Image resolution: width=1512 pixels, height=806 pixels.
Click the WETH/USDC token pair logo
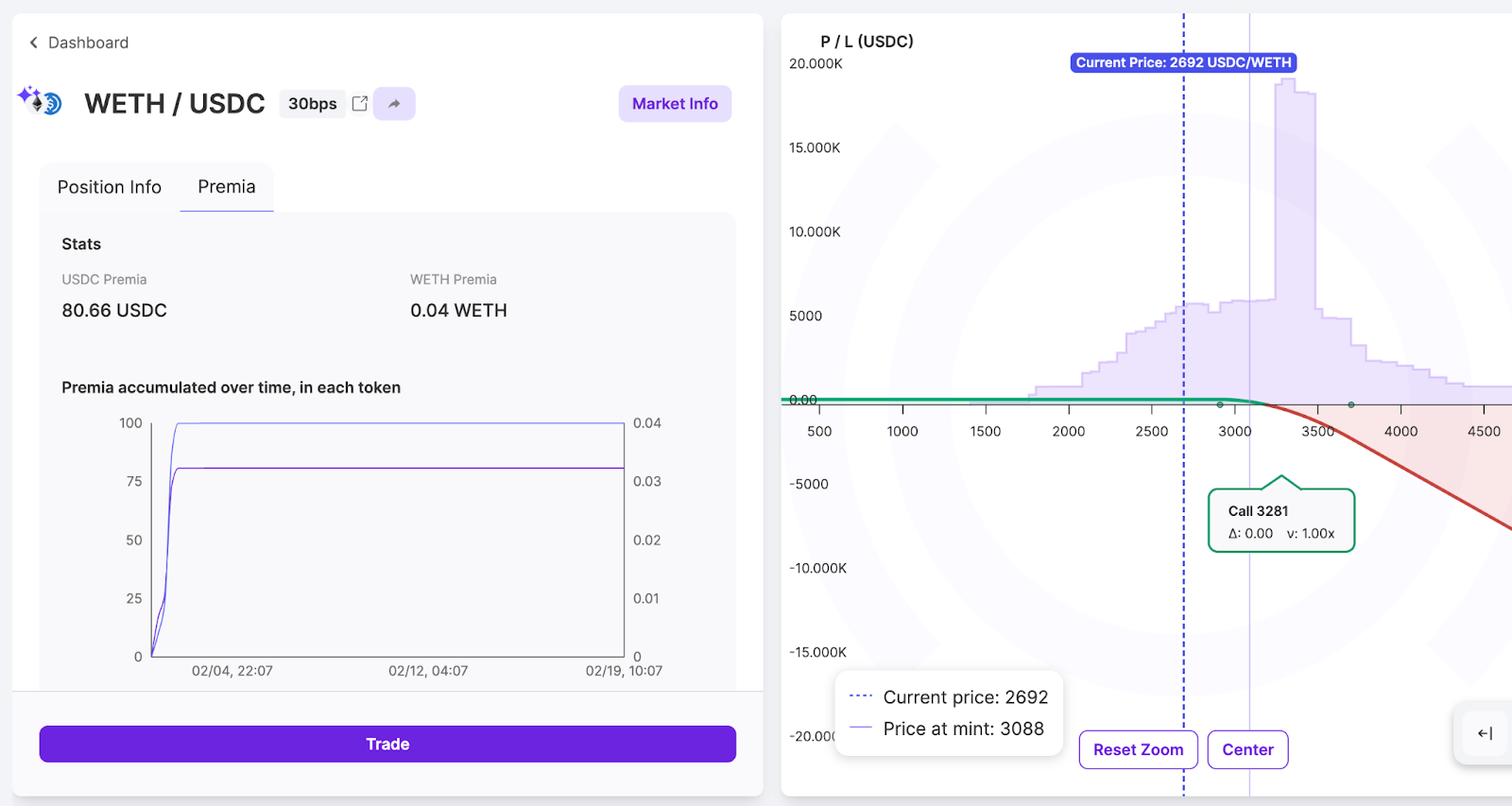tap(41, 100)
